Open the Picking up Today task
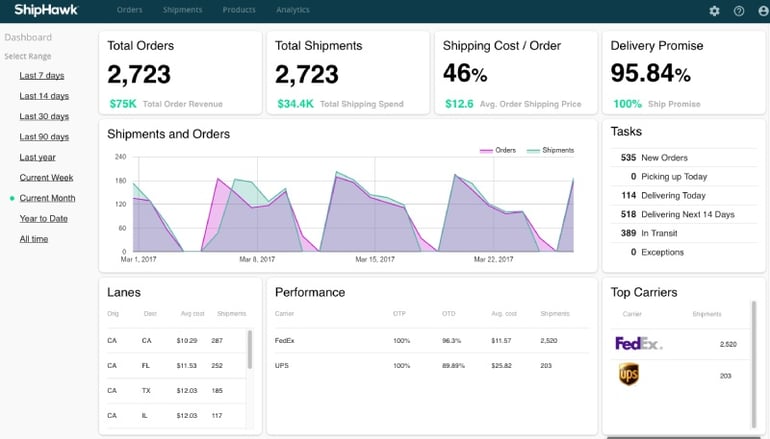The image size is (770, 439). coord(684,176)
